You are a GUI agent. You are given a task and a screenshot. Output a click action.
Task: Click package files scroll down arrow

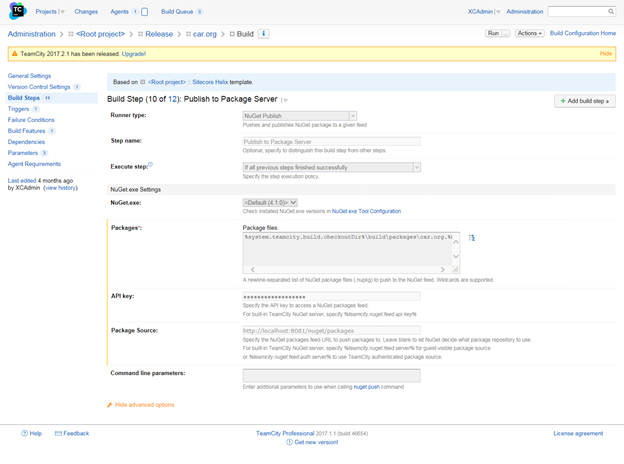pos(456,256)
